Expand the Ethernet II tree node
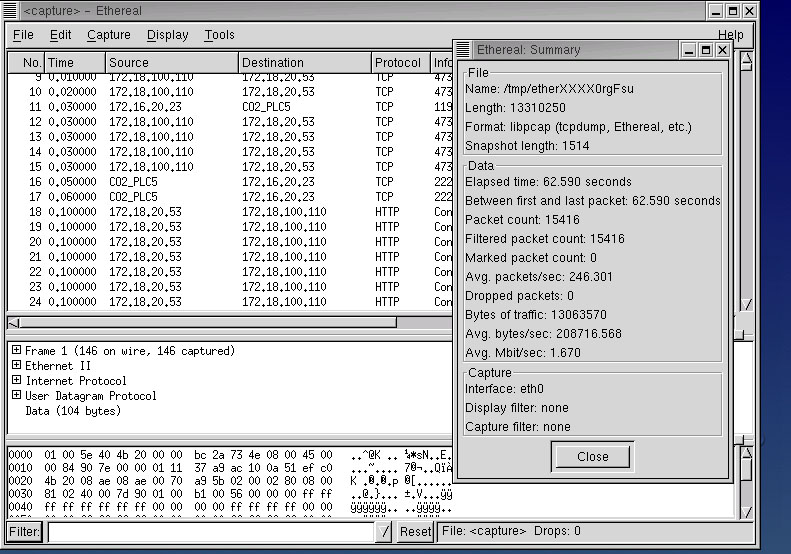The width and height of the screenshot is (791, 554). click(17, 365)
